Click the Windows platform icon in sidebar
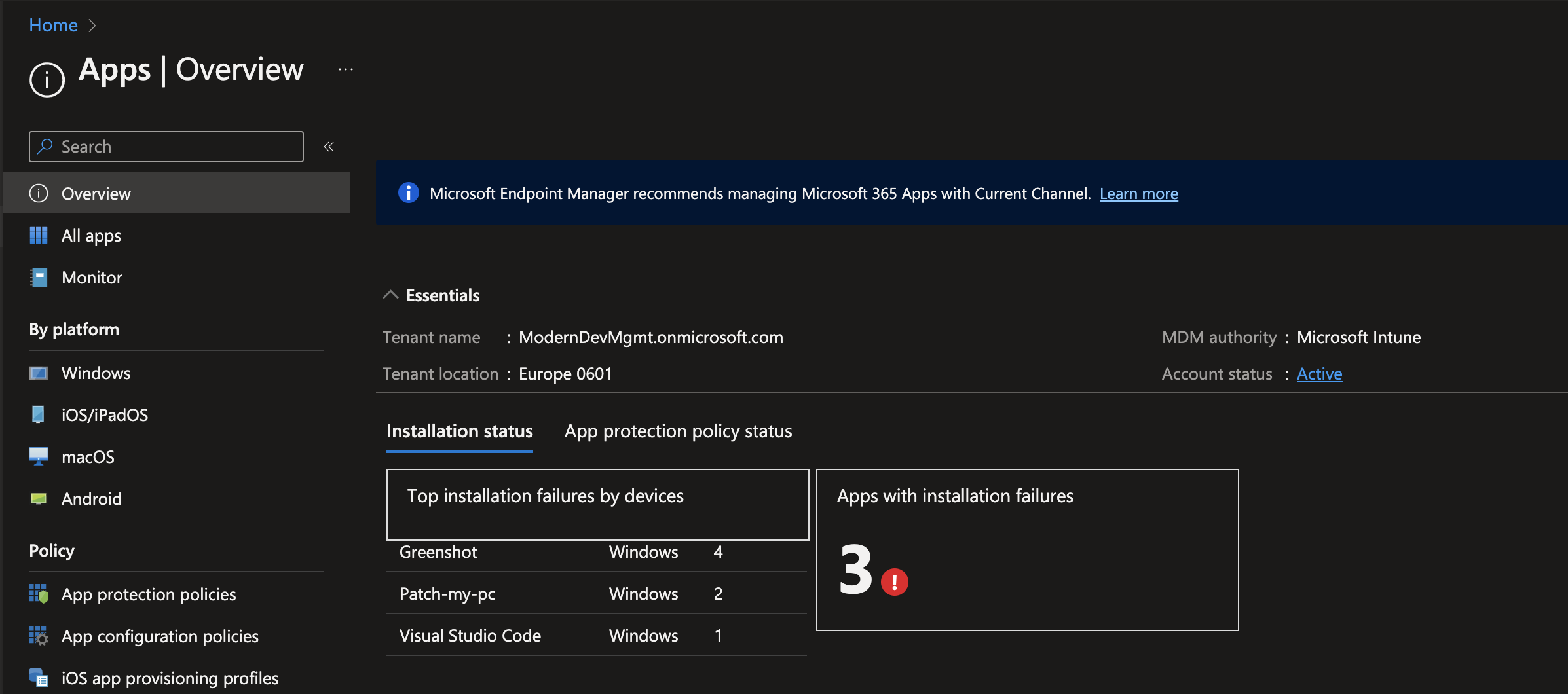The height and width of the screenshot is (694, 1568). tap(39, 373)
